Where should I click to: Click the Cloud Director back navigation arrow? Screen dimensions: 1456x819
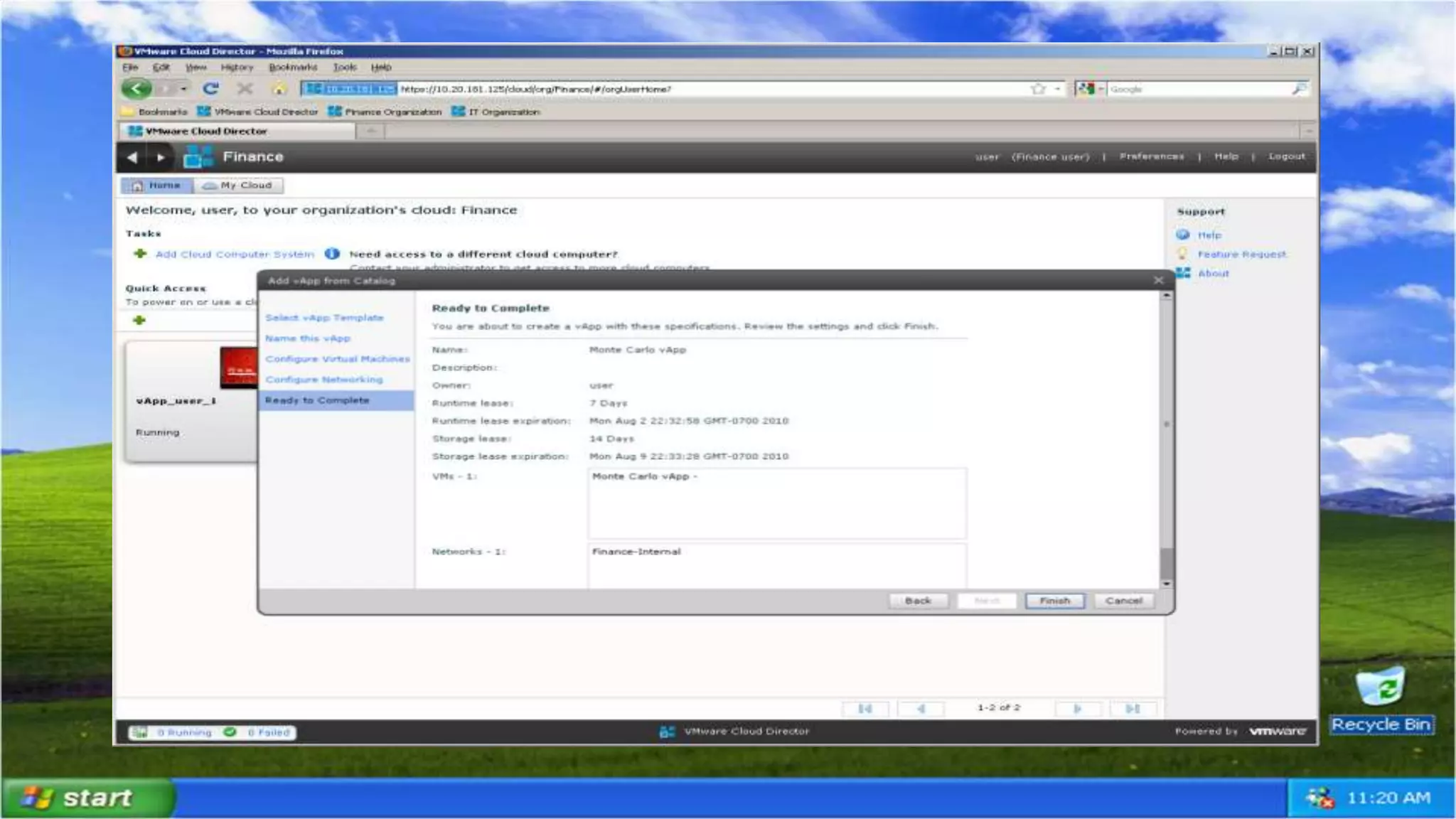132,157
